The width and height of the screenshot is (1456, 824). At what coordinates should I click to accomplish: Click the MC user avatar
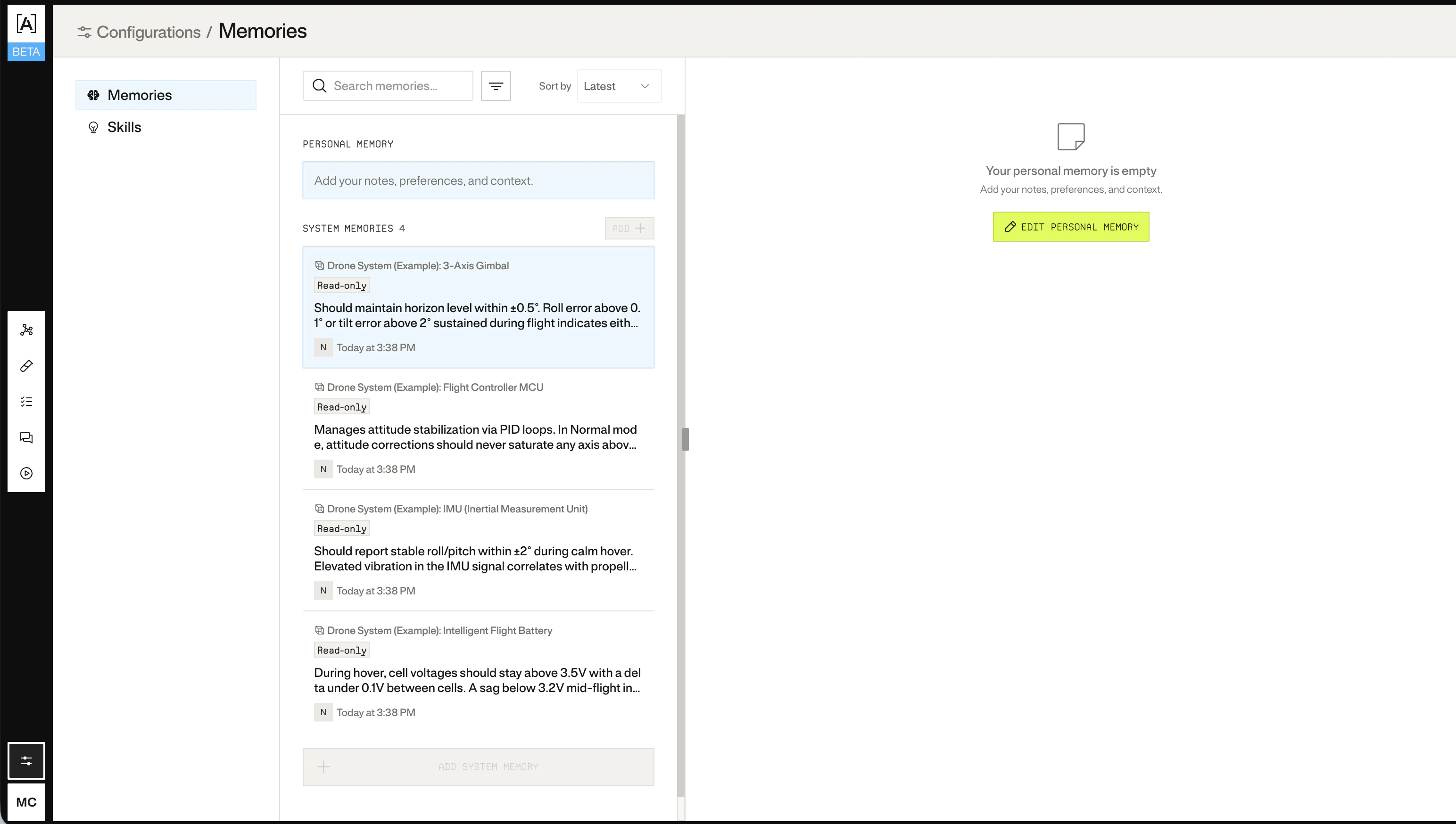[26, 802]
